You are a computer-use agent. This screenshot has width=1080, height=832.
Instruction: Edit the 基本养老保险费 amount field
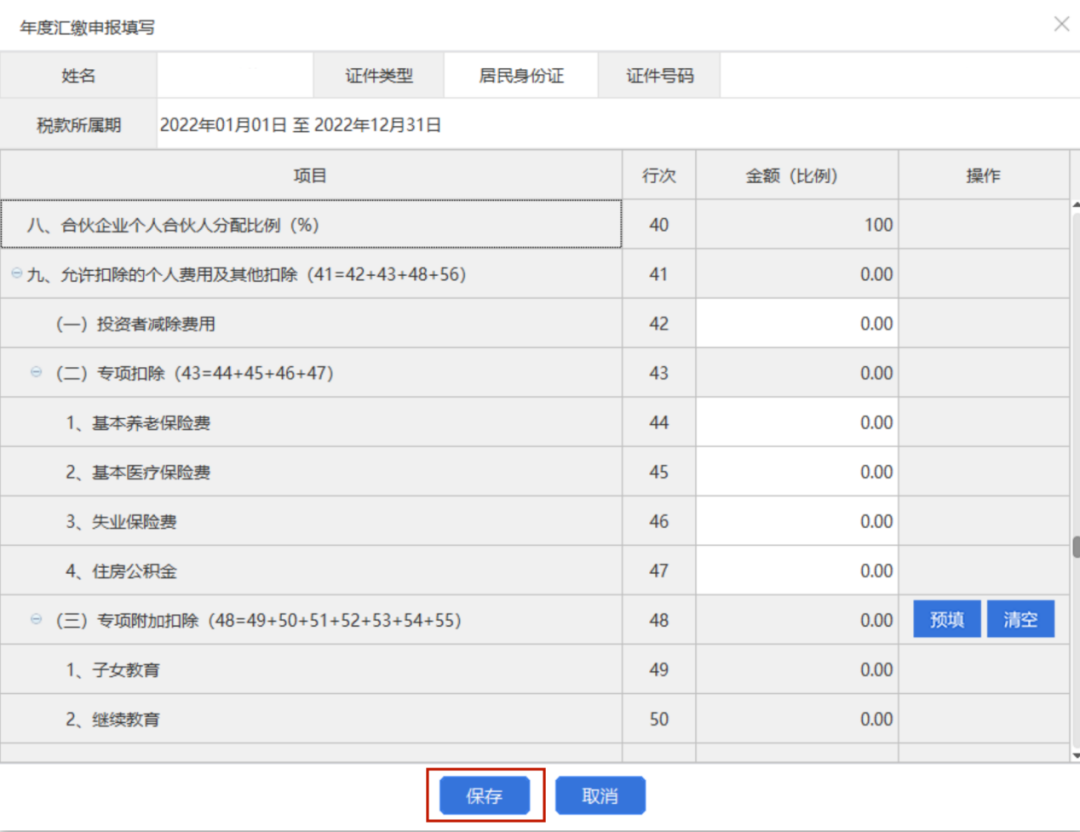pos(796,423)
